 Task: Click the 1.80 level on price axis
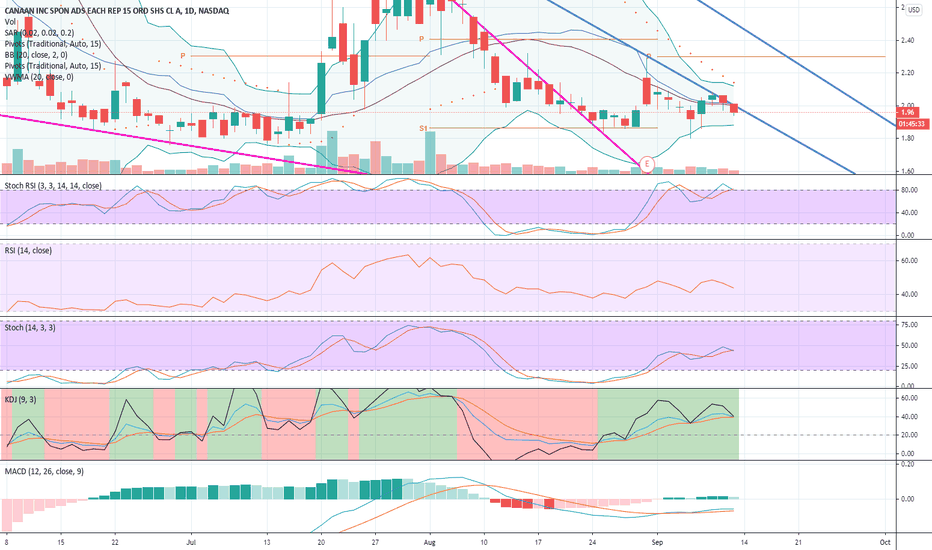(908, 139)
